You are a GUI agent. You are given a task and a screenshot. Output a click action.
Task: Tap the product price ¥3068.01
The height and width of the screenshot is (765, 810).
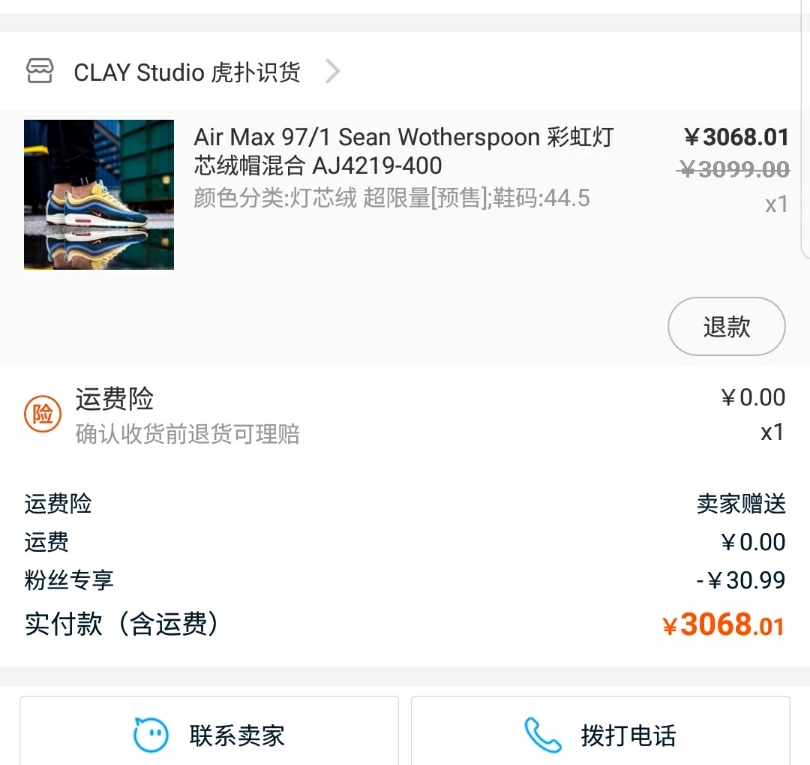pos(736,137)
